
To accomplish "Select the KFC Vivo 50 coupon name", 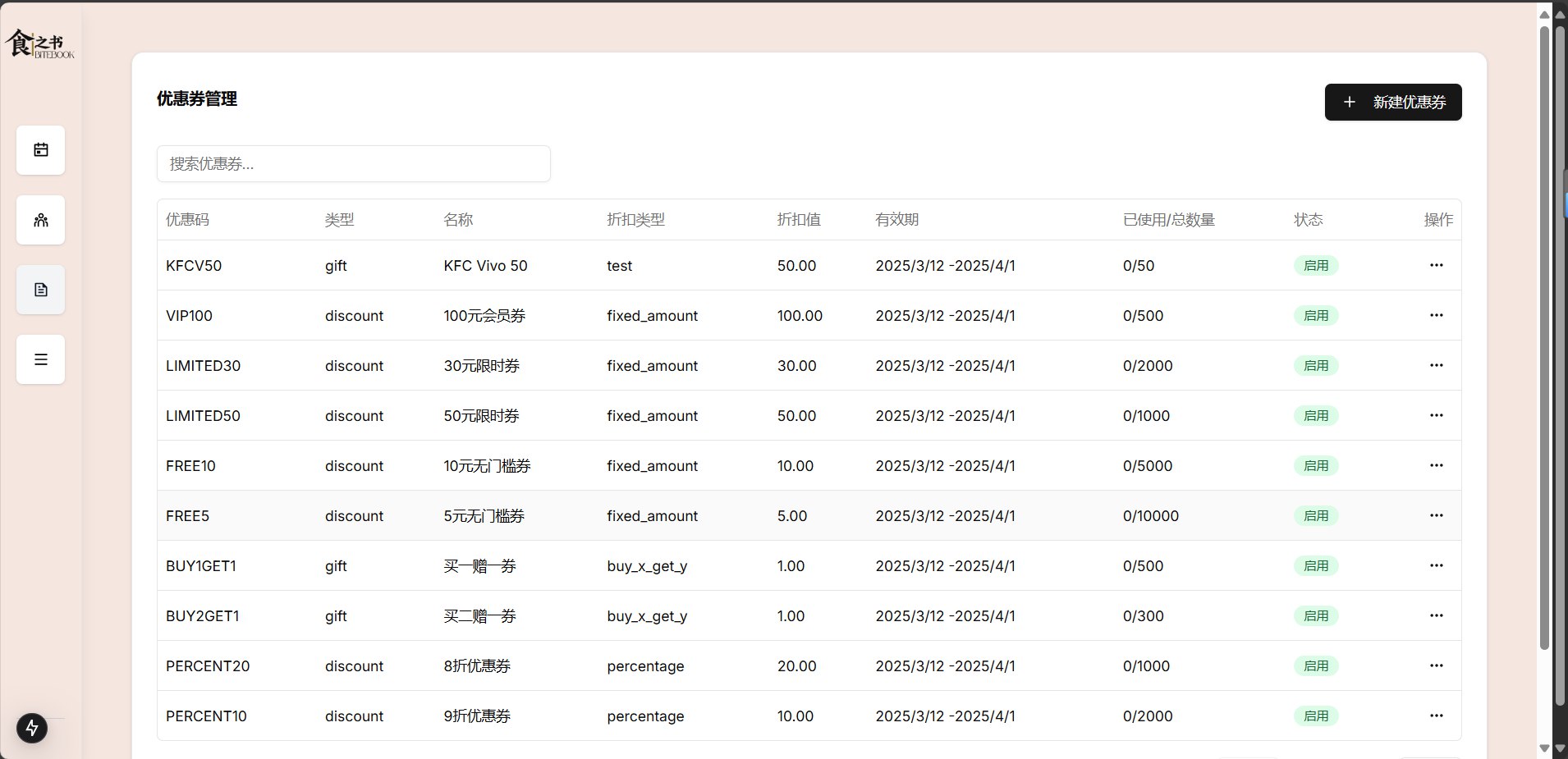I will coord(484,265).
